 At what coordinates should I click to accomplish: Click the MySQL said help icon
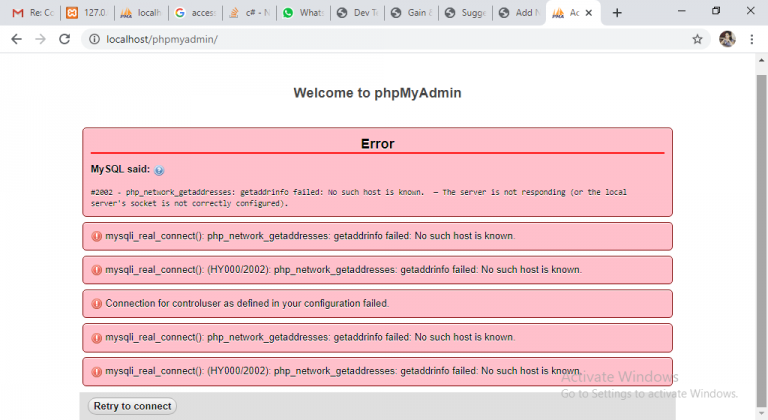click(x=160, y=171)
